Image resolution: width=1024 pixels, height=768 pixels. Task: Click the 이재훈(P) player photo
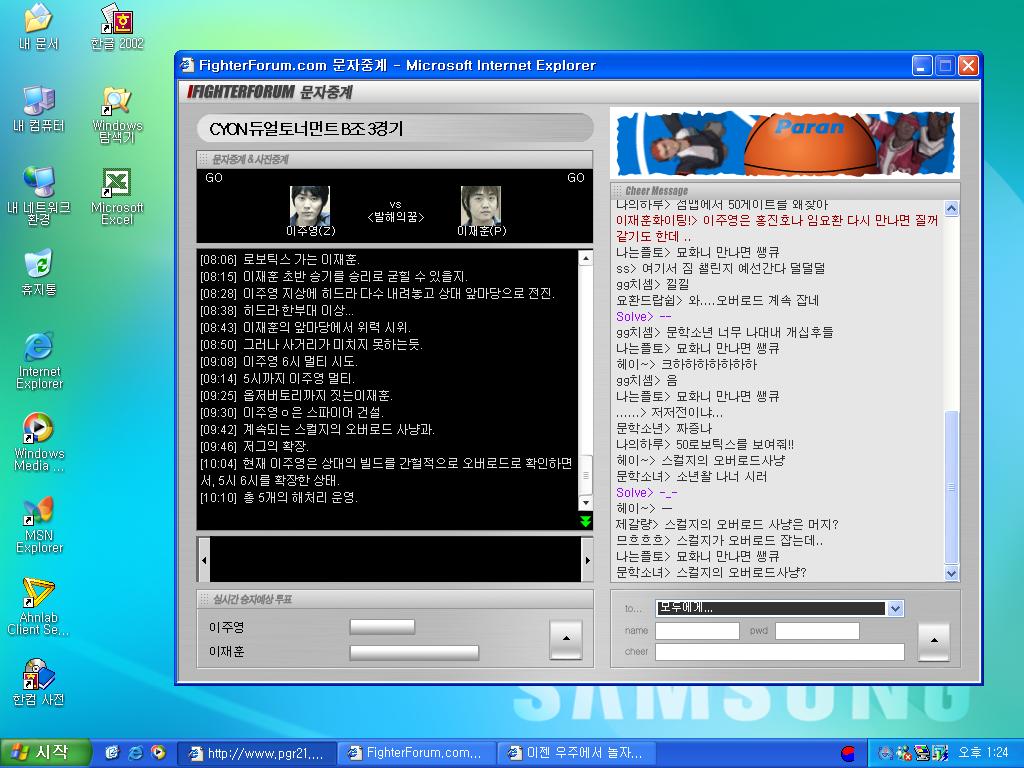tap(481, 206)
